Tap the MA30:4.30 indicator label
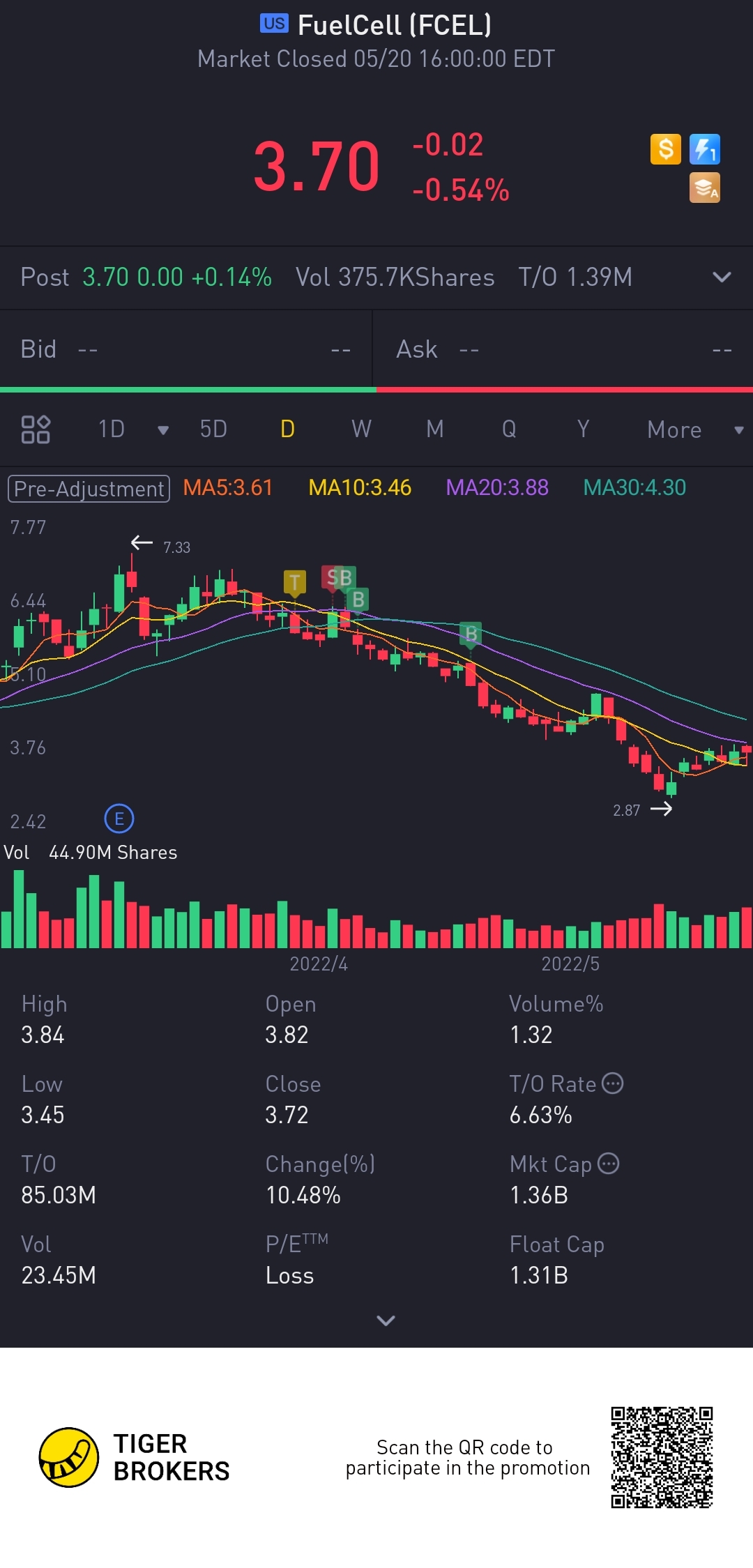The height and width of the screenshot is (1568, 753). coord(634,487)
